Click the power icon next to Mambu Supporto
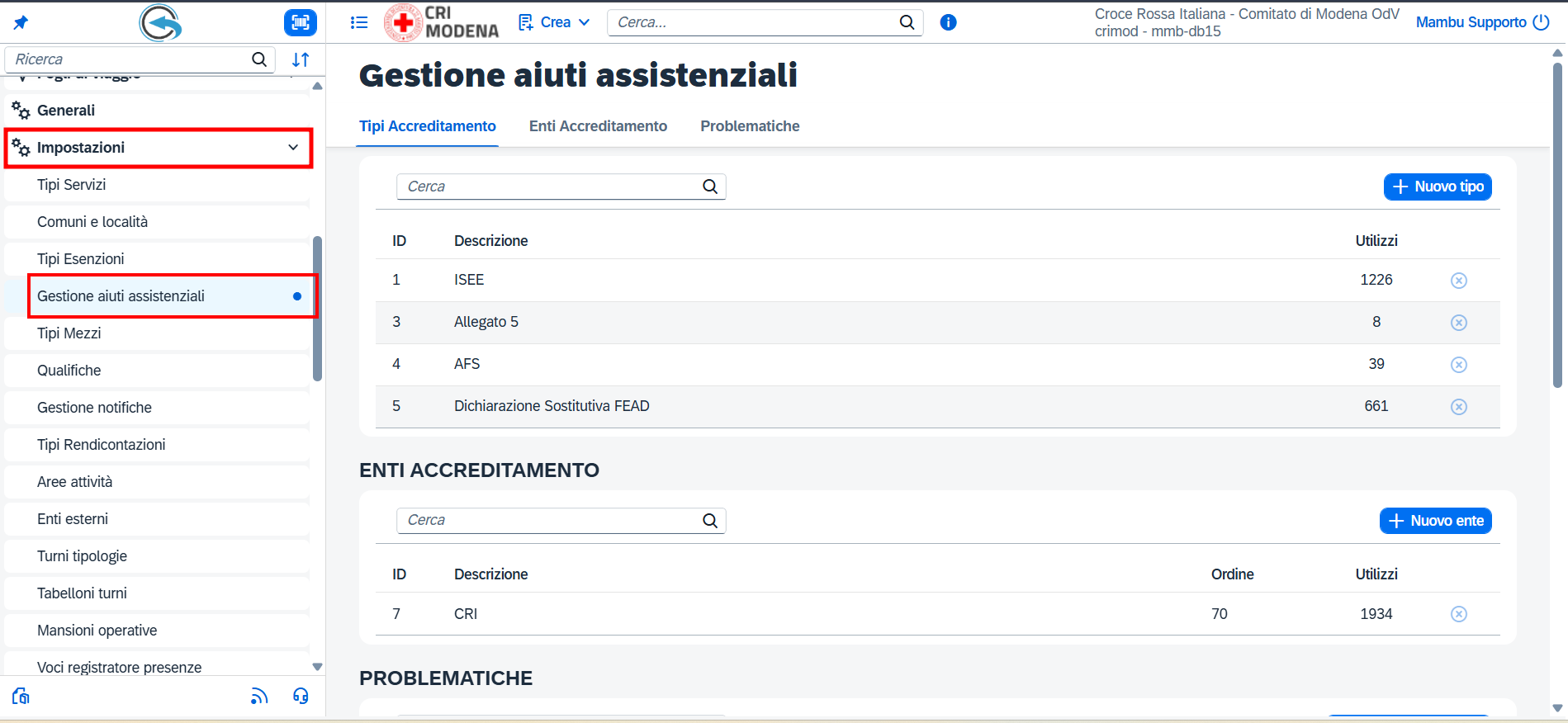This screenshot has width=1568, height=723. pos(1541,22)
